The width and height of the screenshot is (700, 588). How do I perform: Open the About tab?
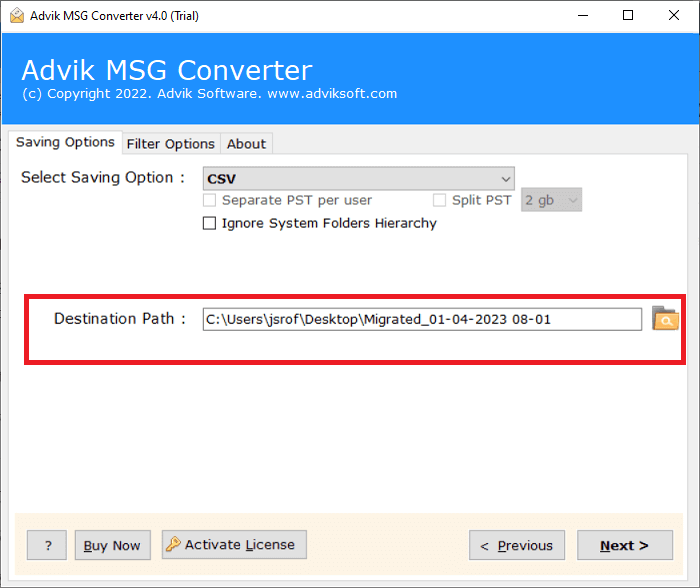click(246, 144)
